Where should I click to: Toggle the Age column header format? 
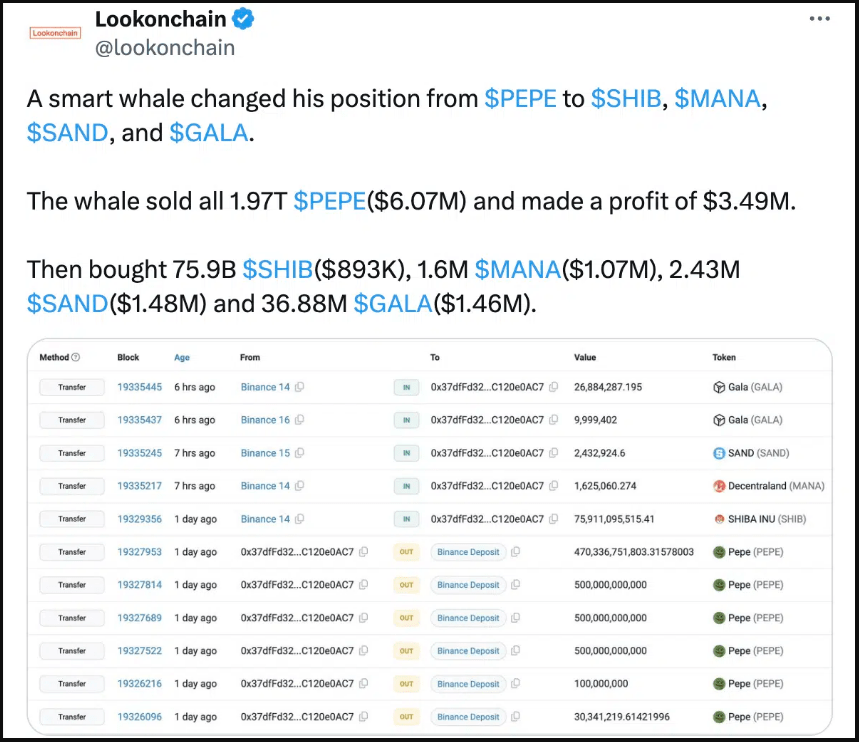tap(182, 357)
